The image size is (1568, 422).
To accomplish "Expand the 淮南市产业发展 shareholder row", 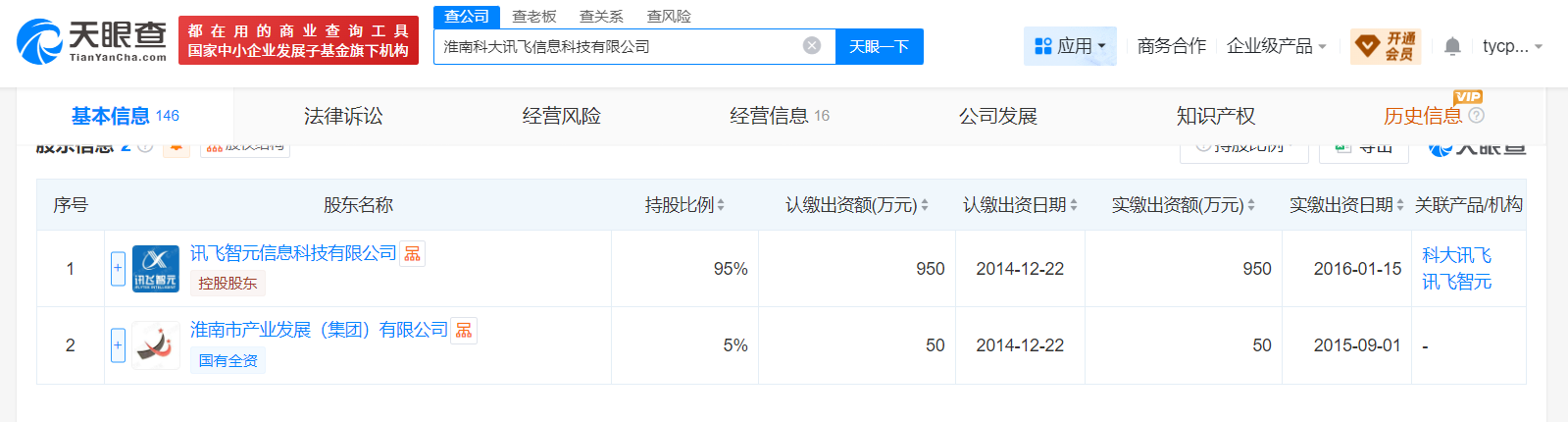I will click(x=118, y=344).
